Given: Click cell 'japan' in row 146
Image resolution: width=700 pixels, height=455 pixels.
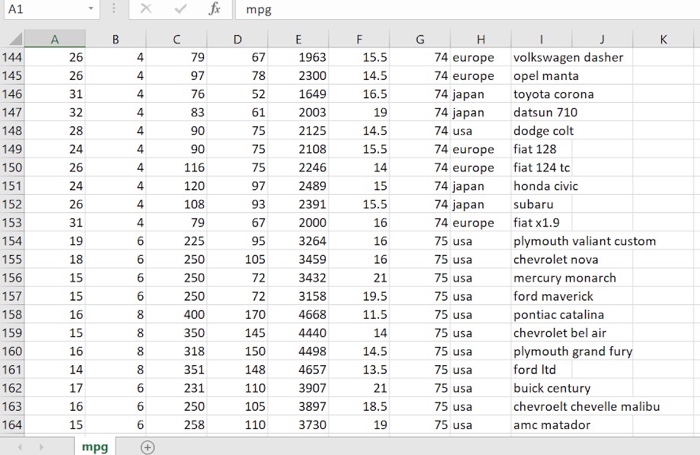Looking at the screenshot, I should pos(481,94).
